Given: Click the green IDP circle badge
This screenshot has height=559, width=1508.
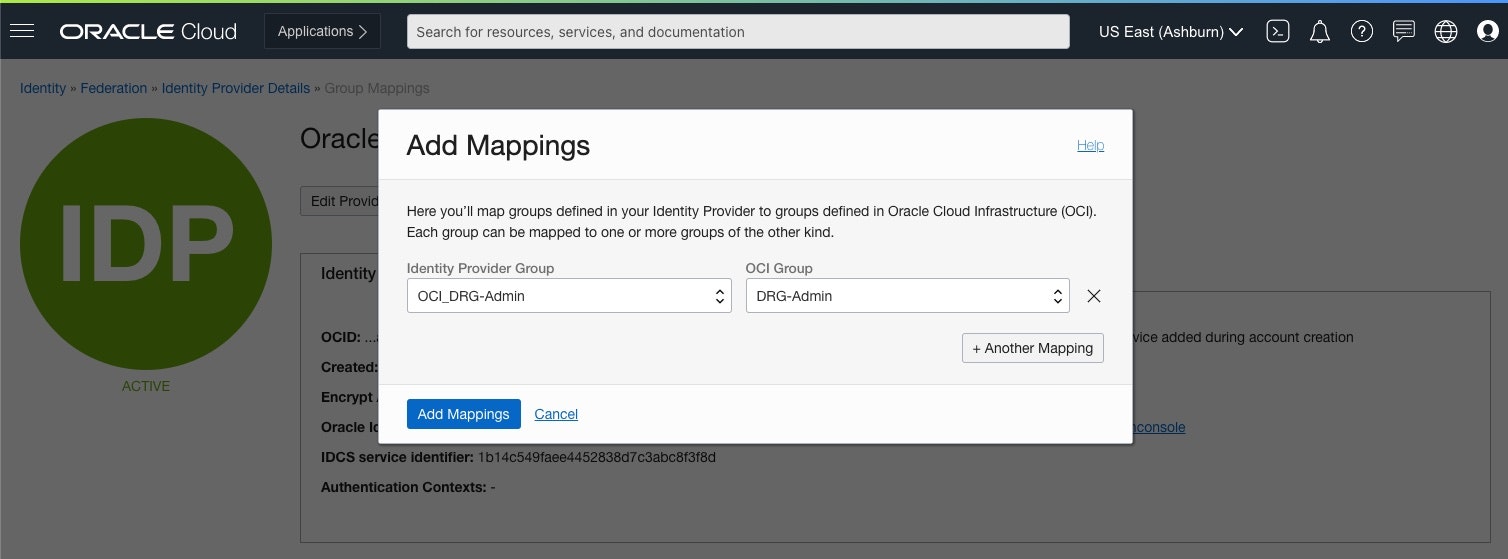Looking at the screenshot, I should point(146,246).
